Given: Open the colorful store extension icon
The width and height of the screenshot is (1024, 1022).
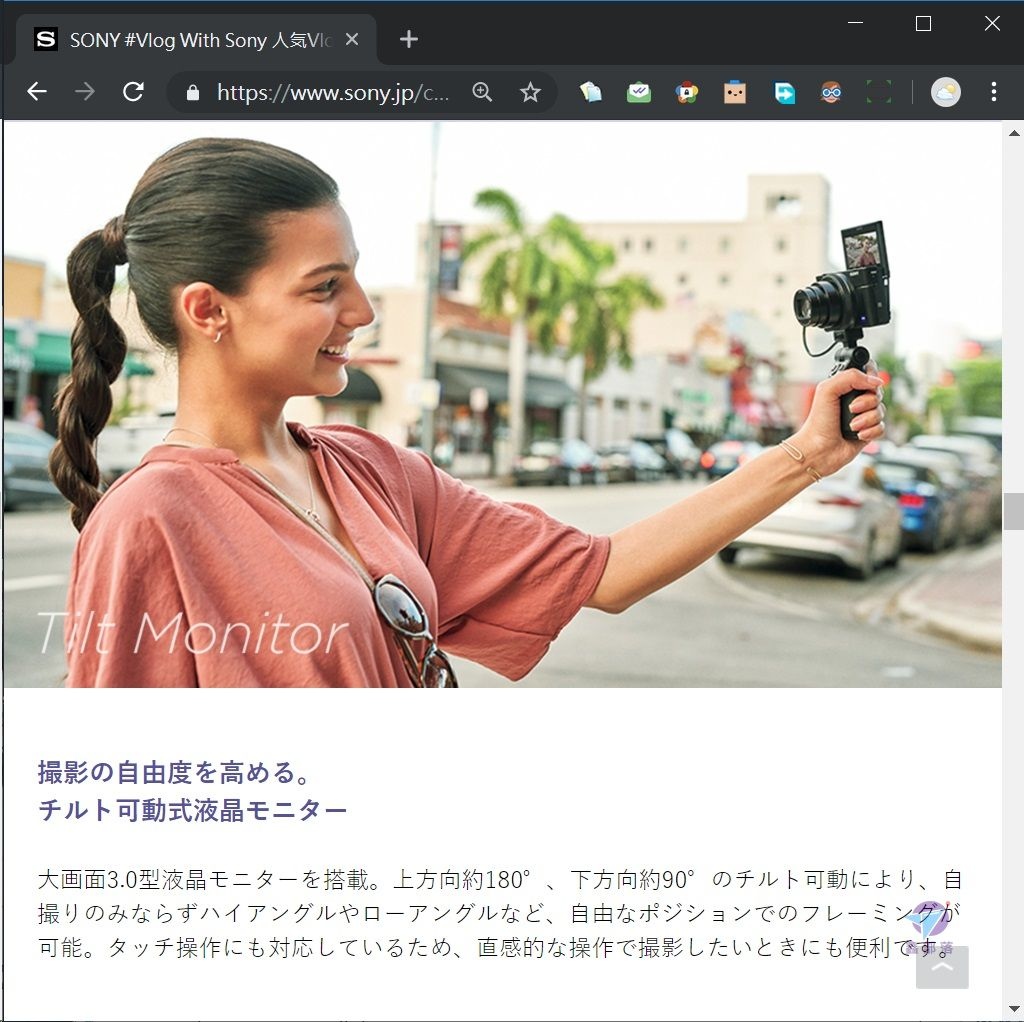Looking at the screenshot, I should (686, 92).
